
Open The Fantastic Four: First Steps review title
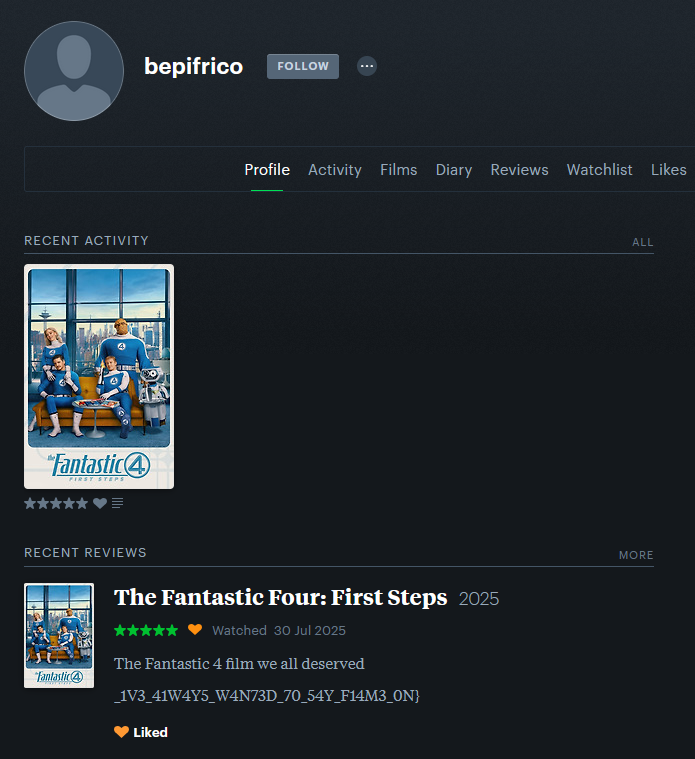pos(280,598)
